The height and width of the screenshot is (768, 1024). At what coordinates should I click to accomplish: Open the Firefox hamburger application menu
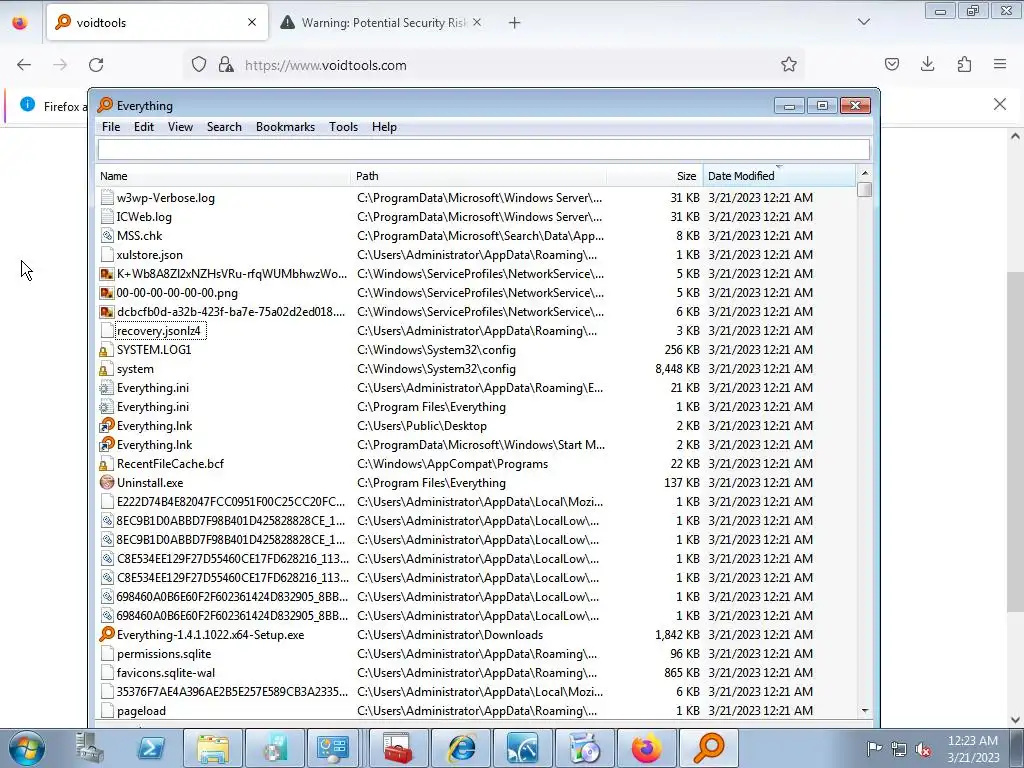(1000, 64)
